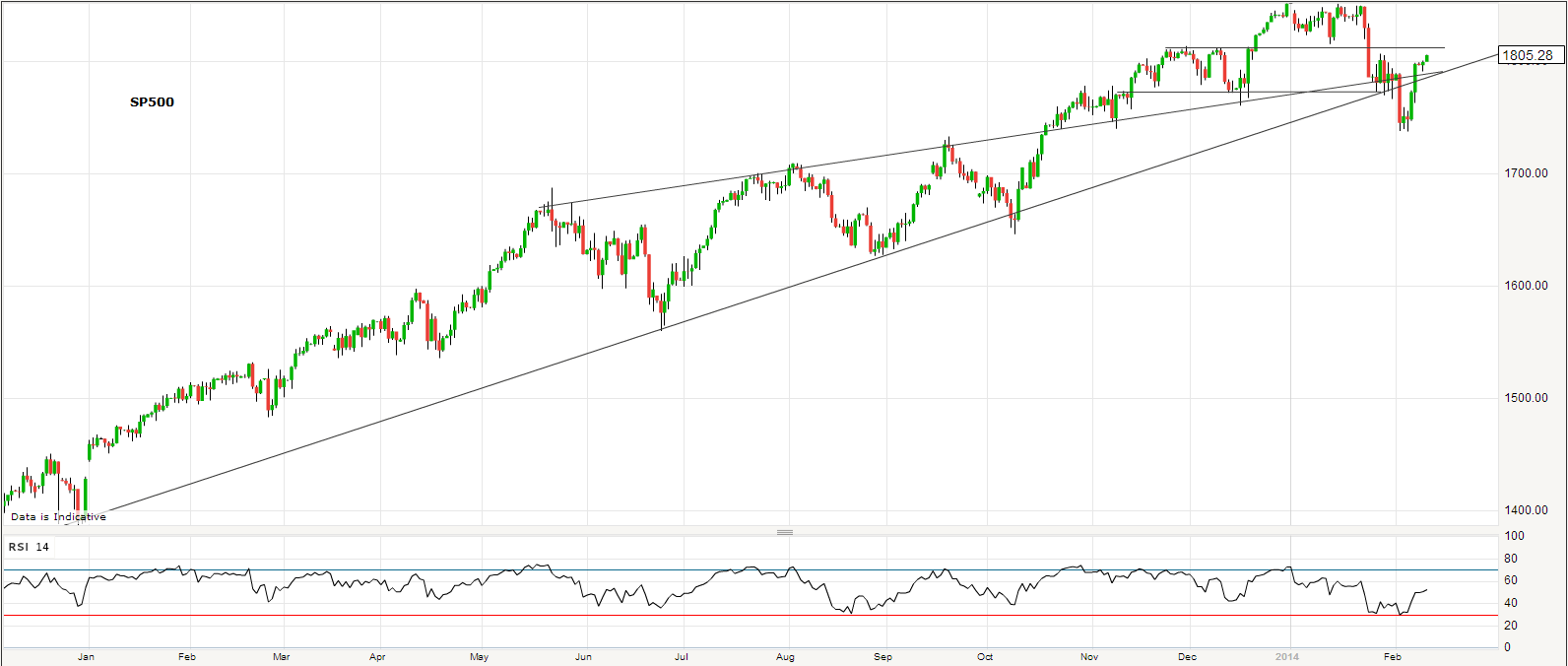Select the Jul marker on time axis
Viewport: 1568px width, 666px height.
682,656
